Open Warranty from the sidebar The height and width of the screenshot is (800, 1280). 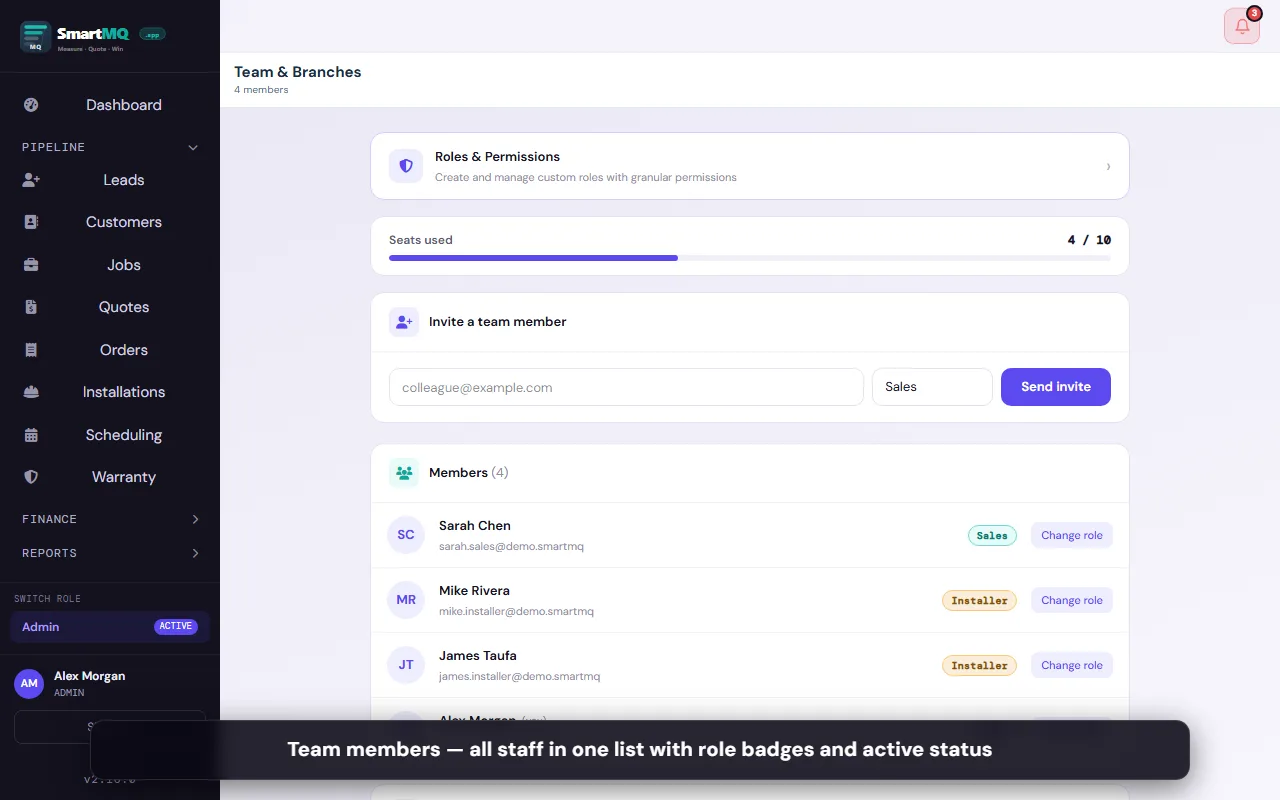point(110,477)
